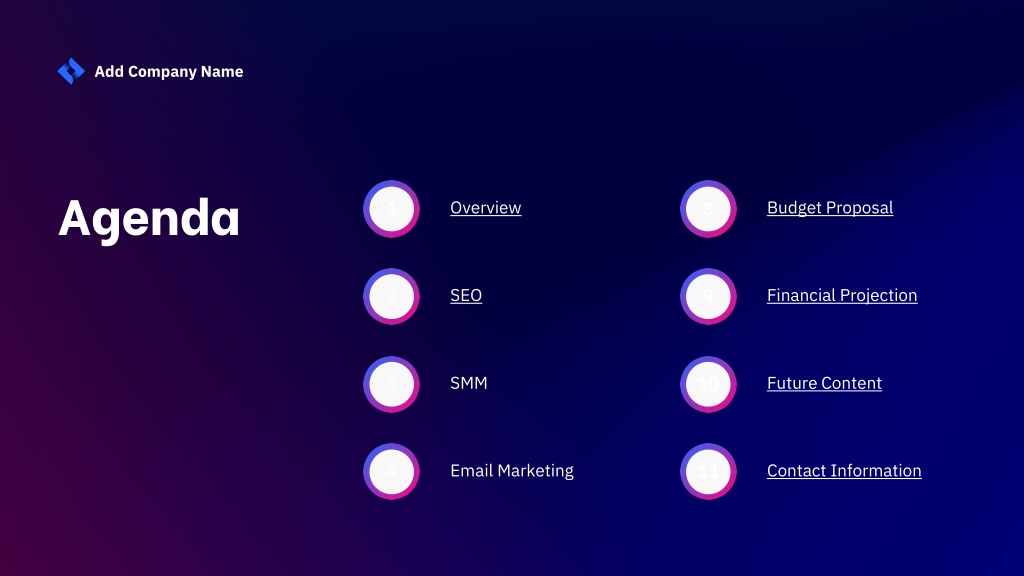Click the number 4 circle beside Email Marketing
The width and height of the screenshot is (1024, 576).
(391, 472)
